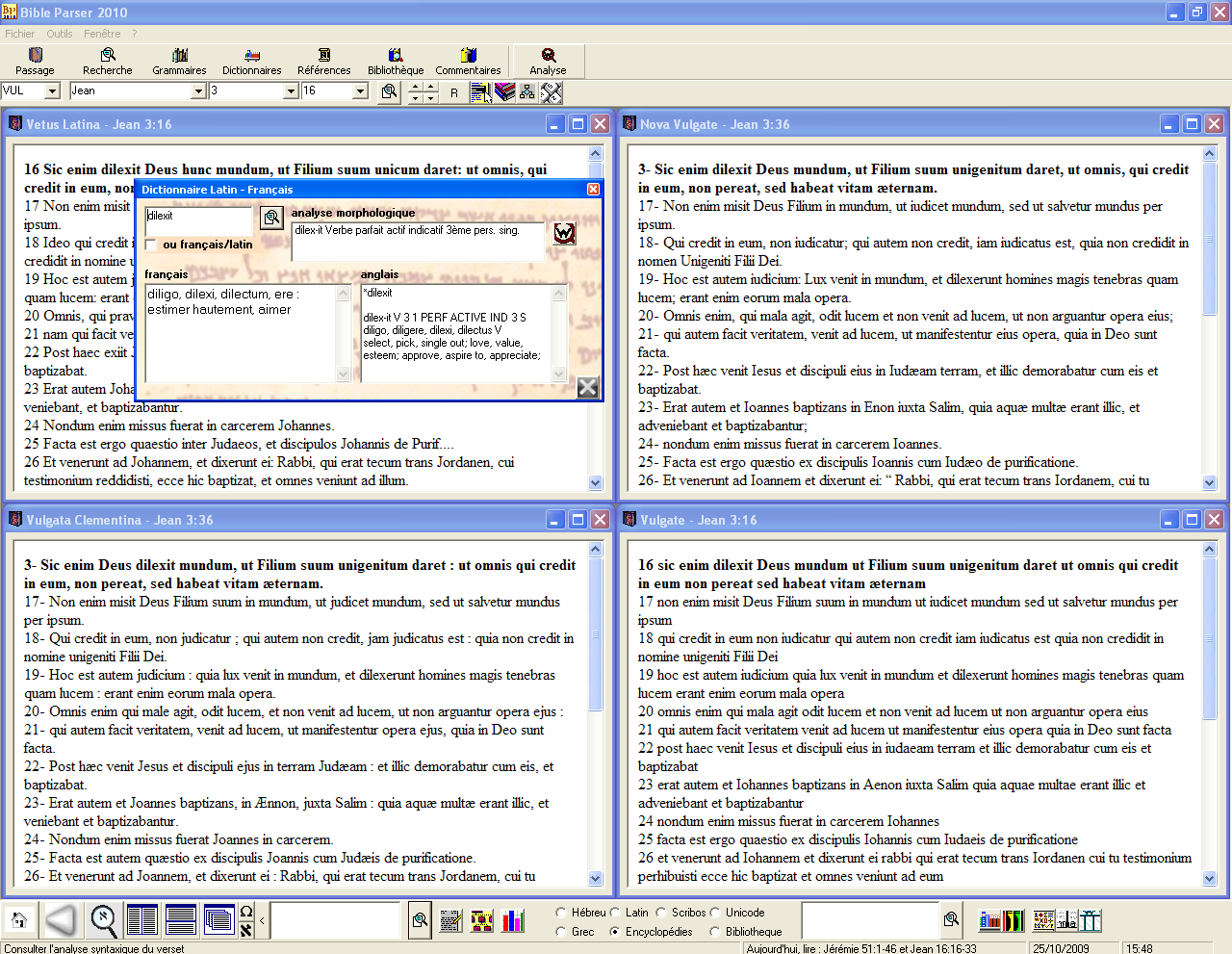The image size is (1232, 954).
Task: Open the Bible version dropdown showing VUL
Action: click(x=53, y=90)
